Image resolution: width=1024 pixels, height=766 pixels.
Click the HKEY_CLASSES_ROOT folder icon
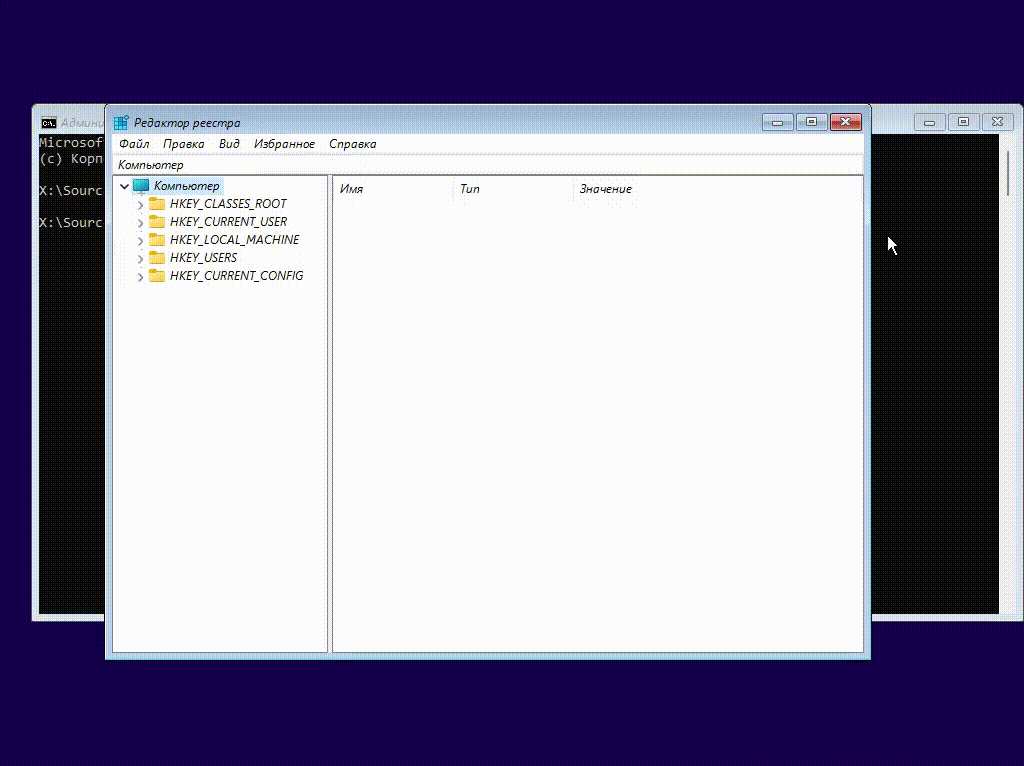click(x=157, y=204)
